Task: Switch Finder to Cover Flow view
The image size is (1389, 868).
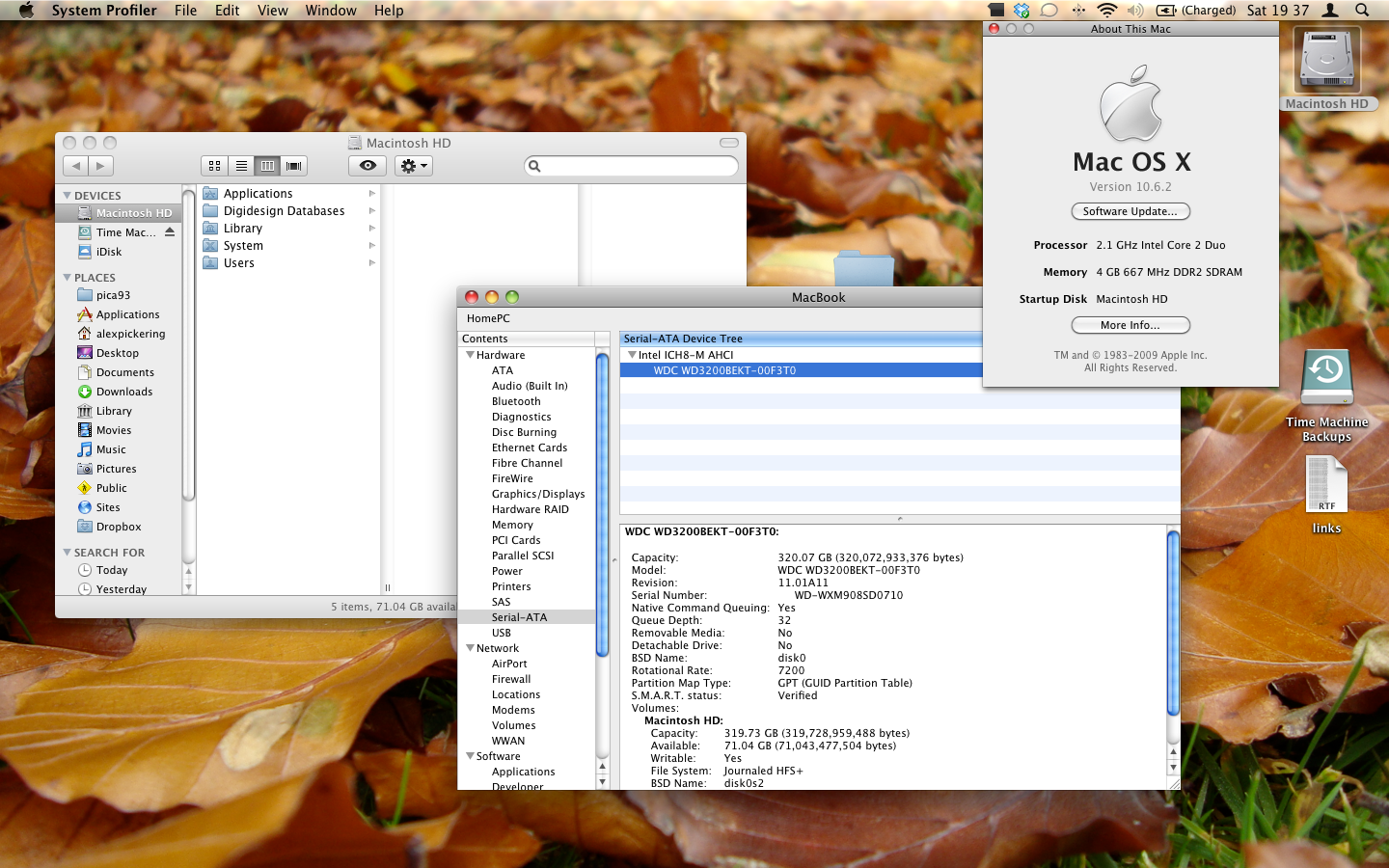Action: click(x=294, y=166)
